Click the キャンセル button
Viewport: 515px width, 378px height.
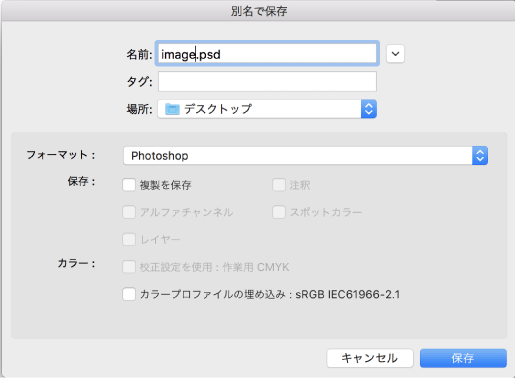coord(370,358)
